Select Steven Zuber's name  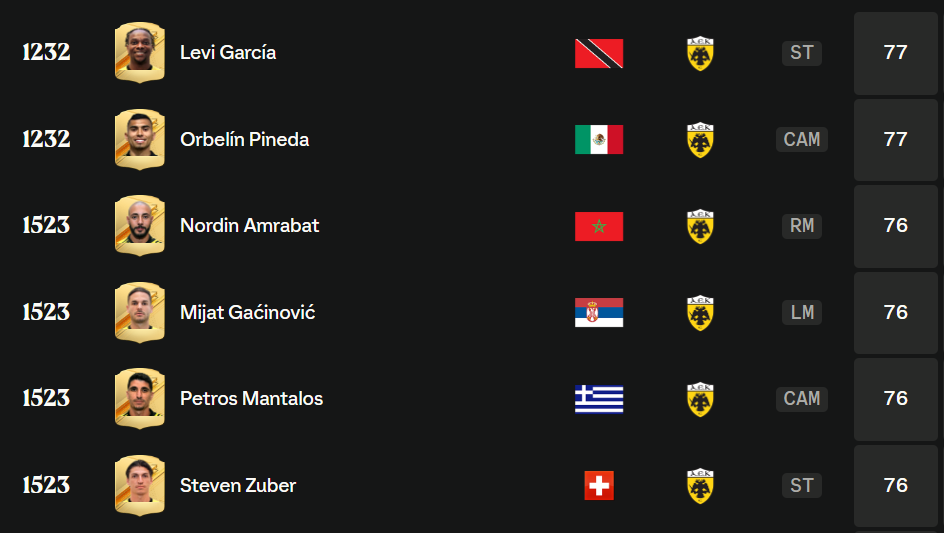pos(238,485)
